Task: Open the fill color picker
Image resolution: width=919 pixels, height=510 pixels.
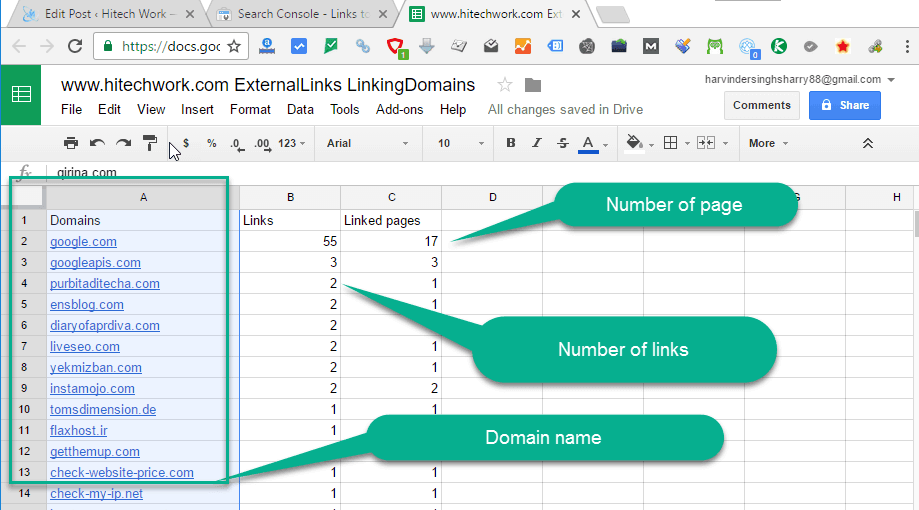Action: 634,143
